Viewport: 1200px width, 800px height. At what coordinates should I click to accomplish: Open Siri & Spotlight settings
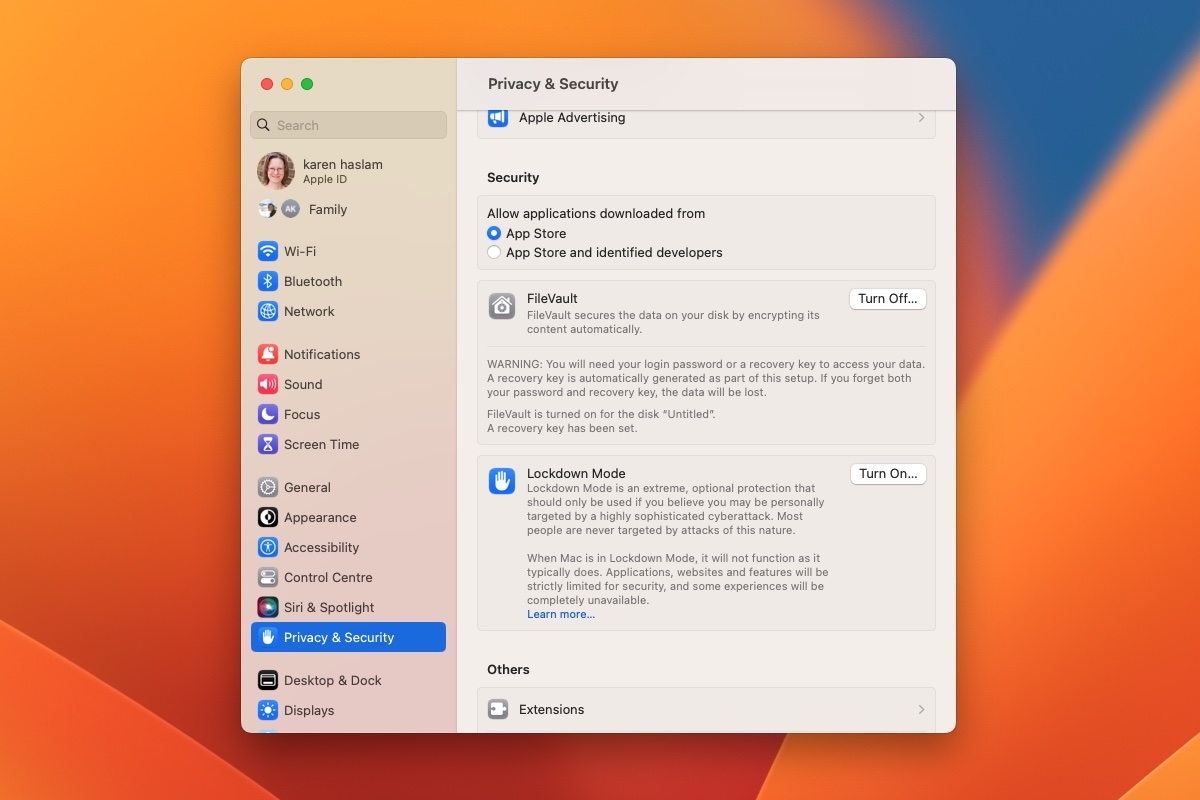tap(348, 607)
